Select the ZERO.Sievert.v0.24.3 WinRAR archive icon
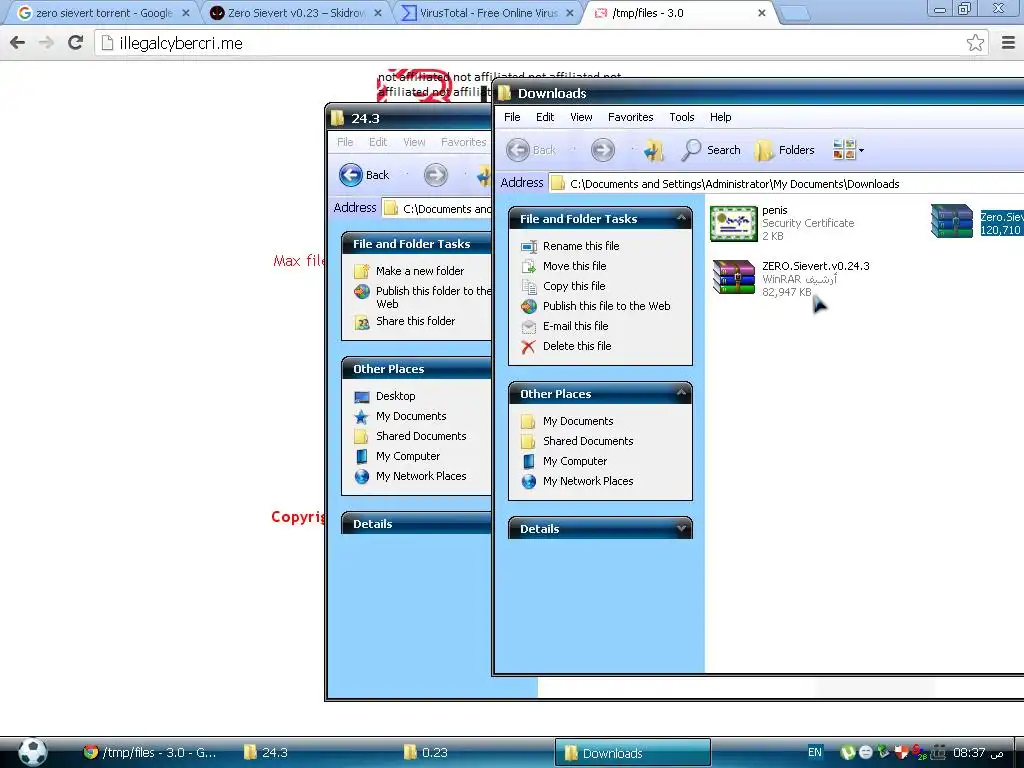Viewport: 1024px width, 768px height. 733,277
